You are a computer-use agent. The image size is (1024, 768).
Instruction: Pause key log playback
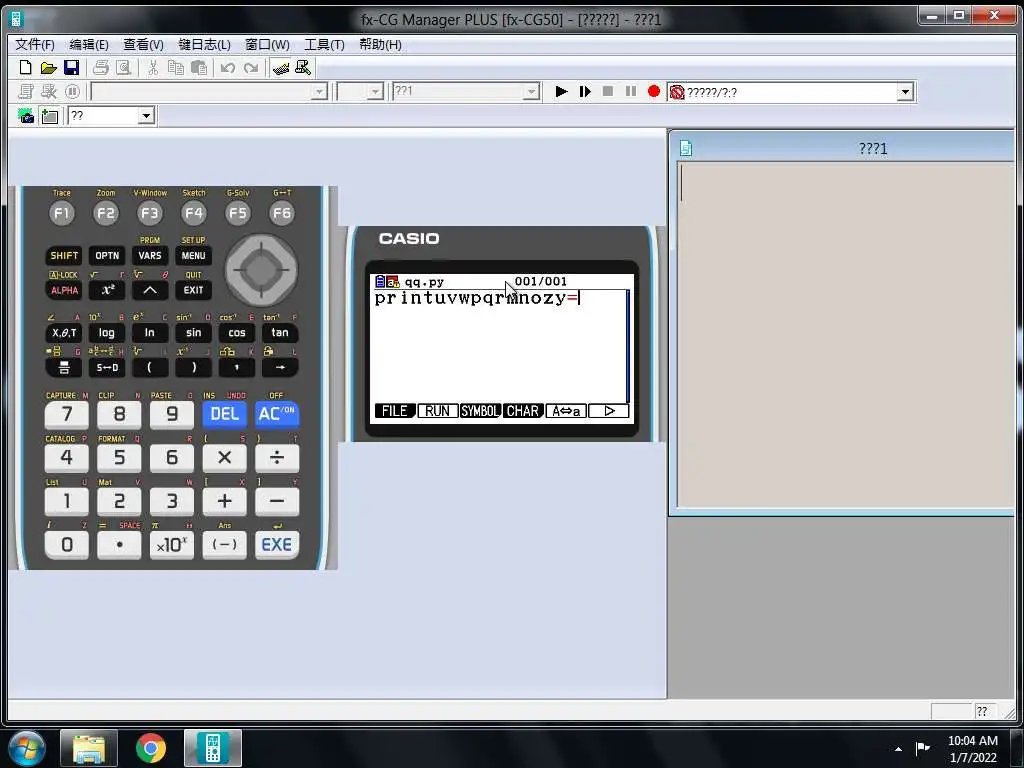coord(631,91)
